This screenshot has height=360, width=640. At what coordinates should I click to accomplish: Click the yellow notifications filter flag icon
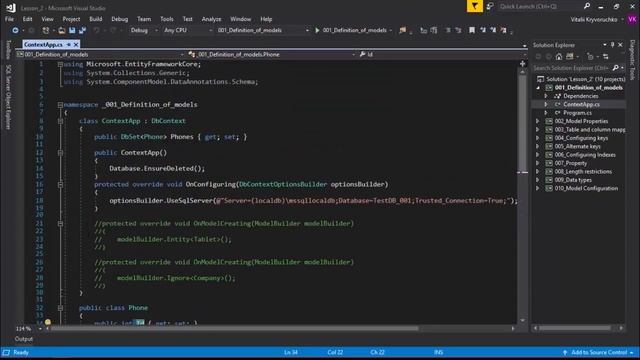[x=474, y=6]
